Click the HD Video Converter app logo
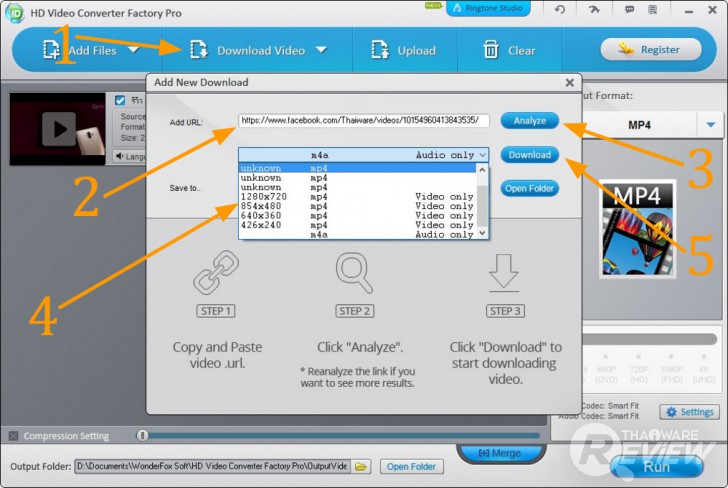The width and height of the screenshot is (728, 488). 14,13
